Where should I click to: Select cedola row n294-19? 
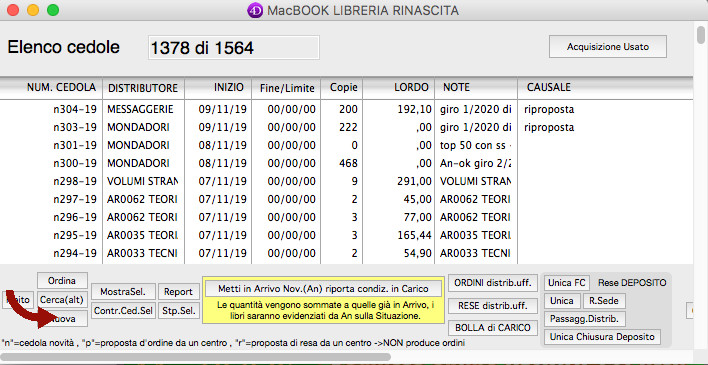point(346,253)
